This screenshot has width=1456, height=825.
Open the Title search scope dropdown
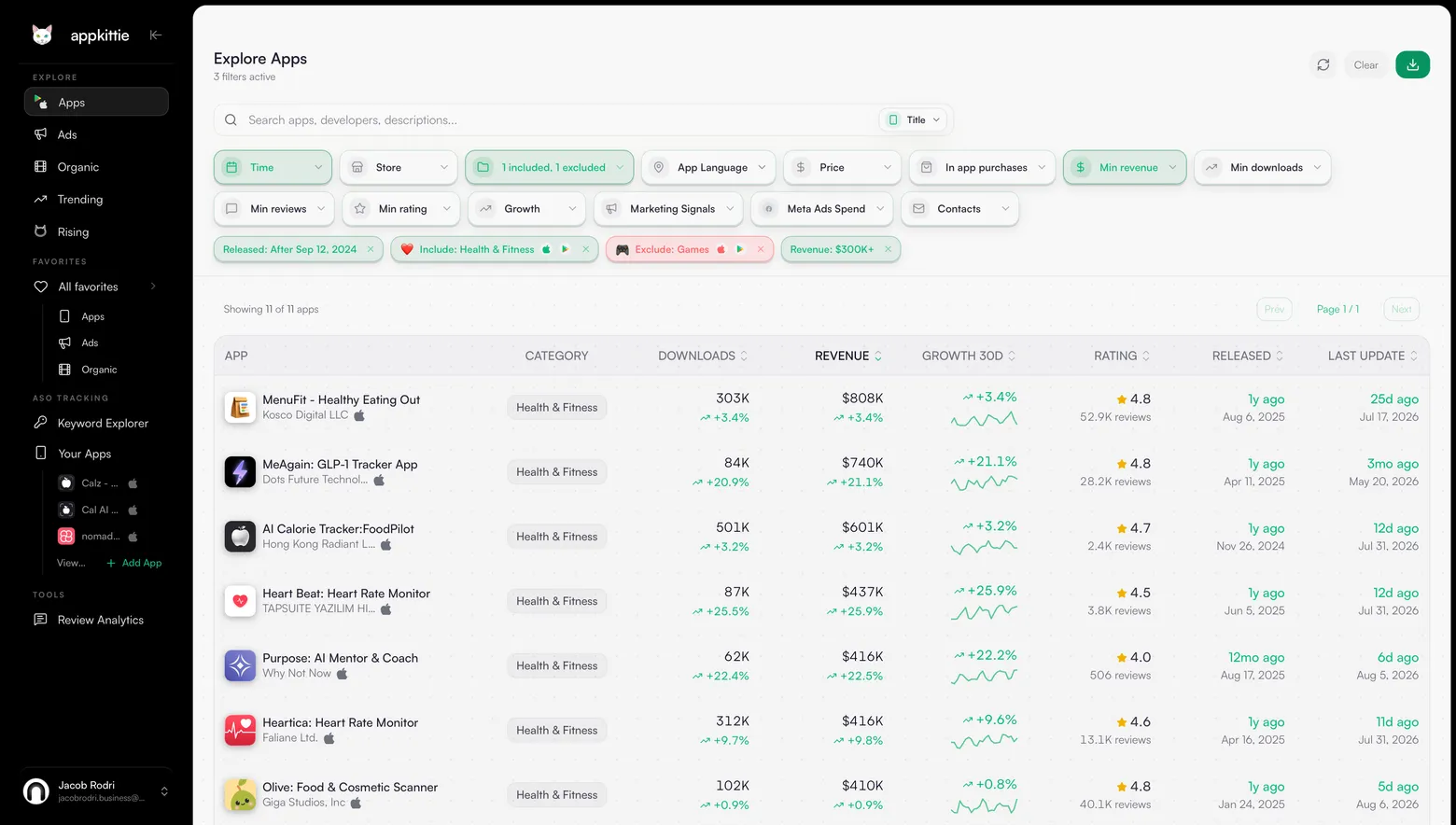(x=914, y=119)
